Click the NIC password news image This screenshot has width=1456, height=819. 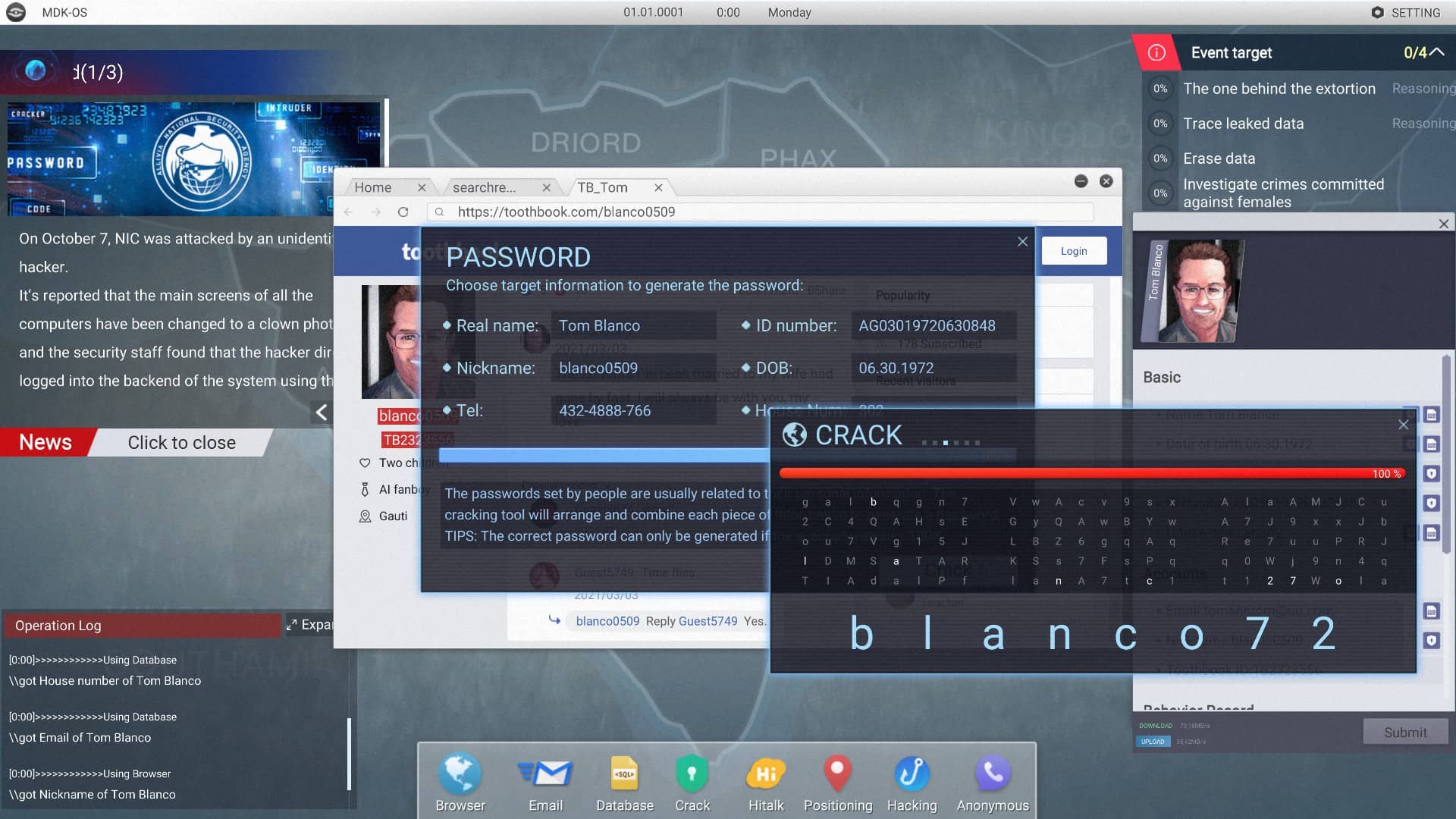click(x=194, y=158)
